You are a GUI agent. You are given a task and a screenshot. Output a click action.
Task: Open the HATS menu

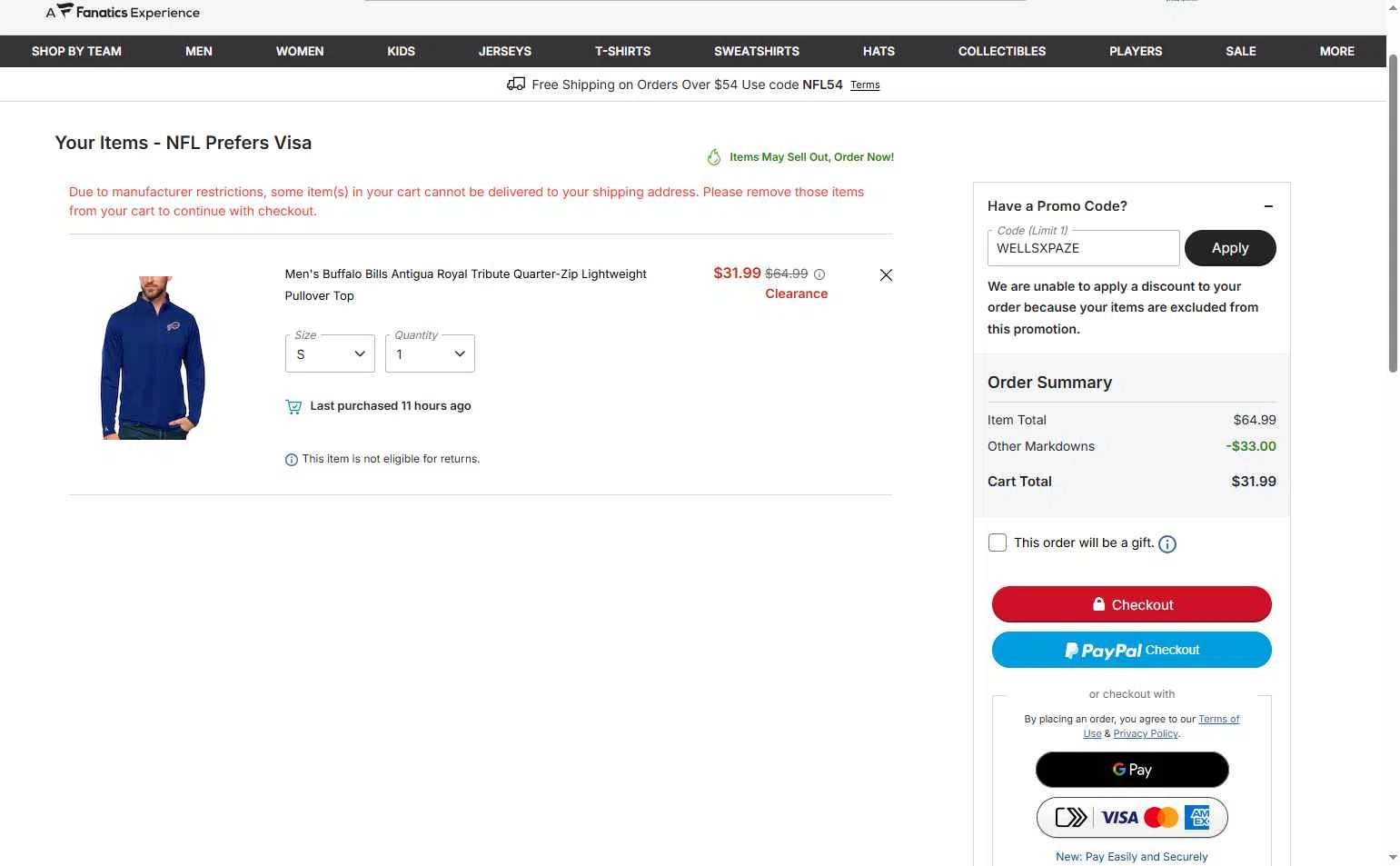tap(879, 51)
